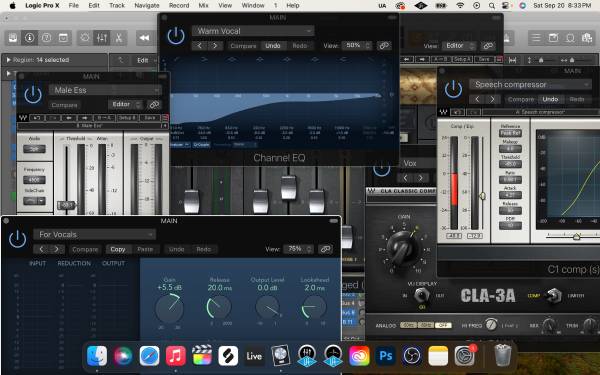Open the Male Ess preset dropdown
The image size is (600, 375).
tap(105, 90)
